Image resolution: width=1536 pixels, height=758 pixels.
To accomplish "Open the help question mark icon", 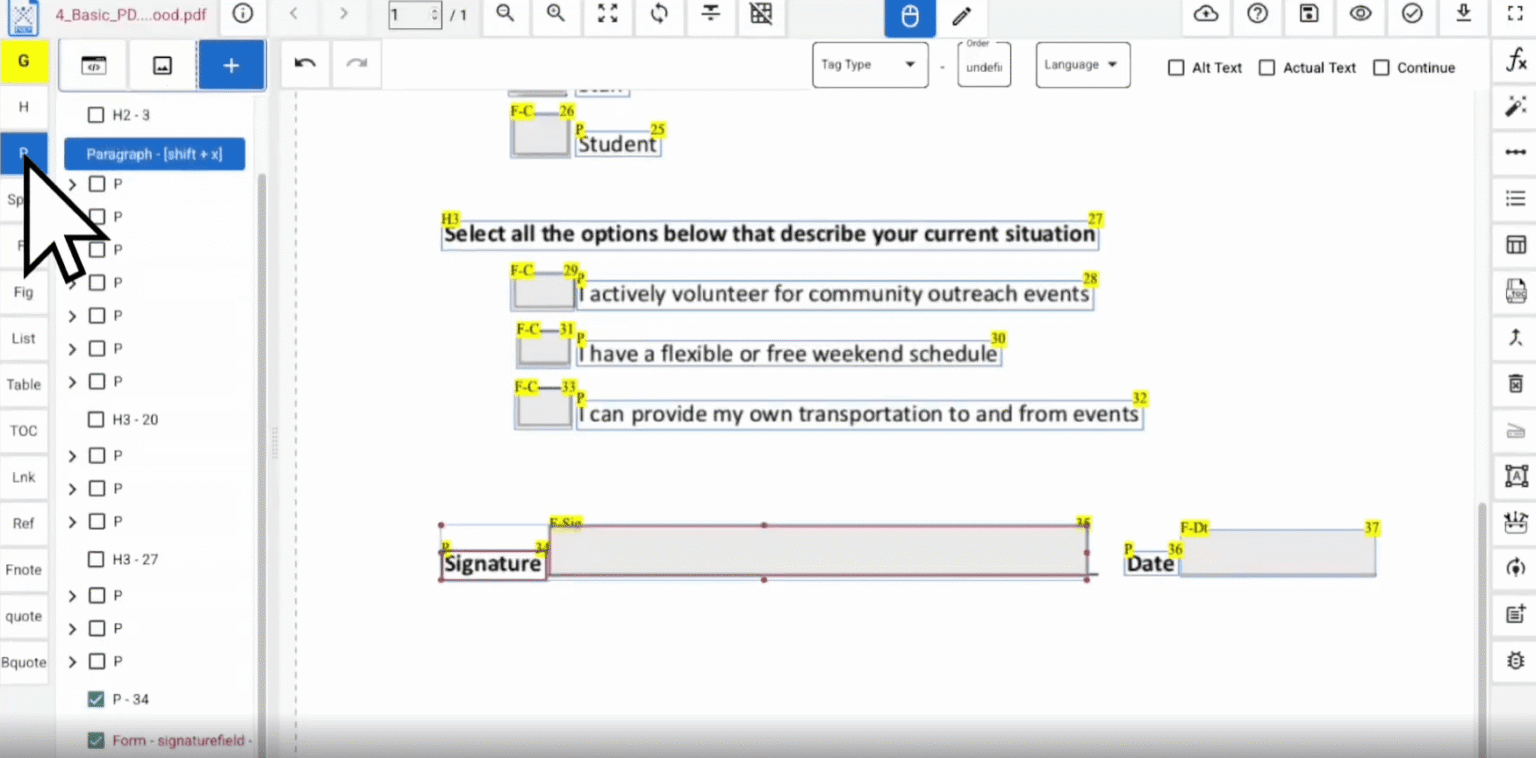I will (x=1258, y=14).
